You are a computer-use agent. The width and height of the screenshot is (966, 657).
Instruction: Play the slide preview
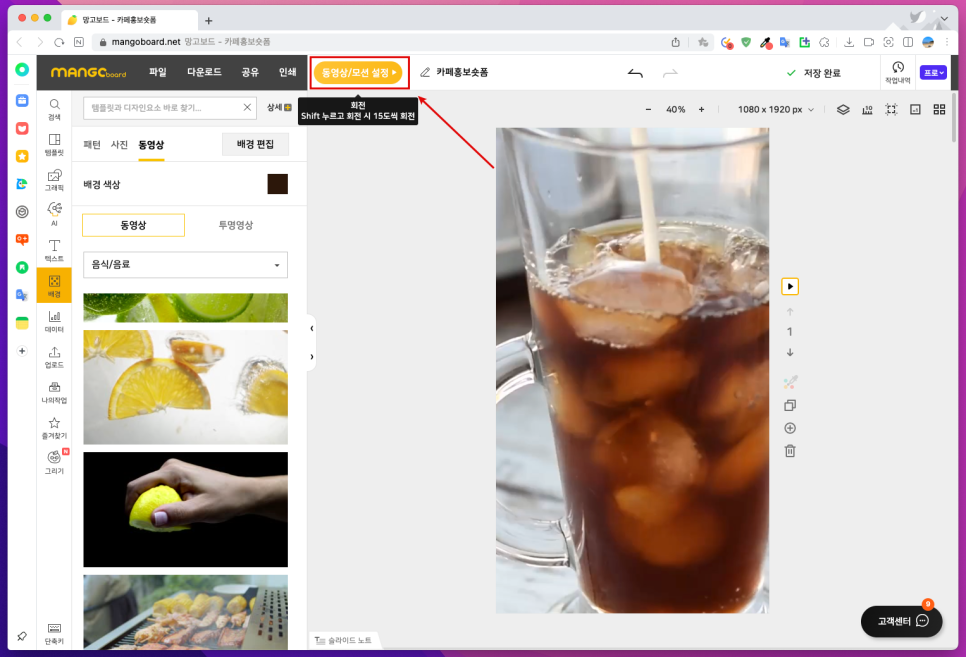click(790, 287)
